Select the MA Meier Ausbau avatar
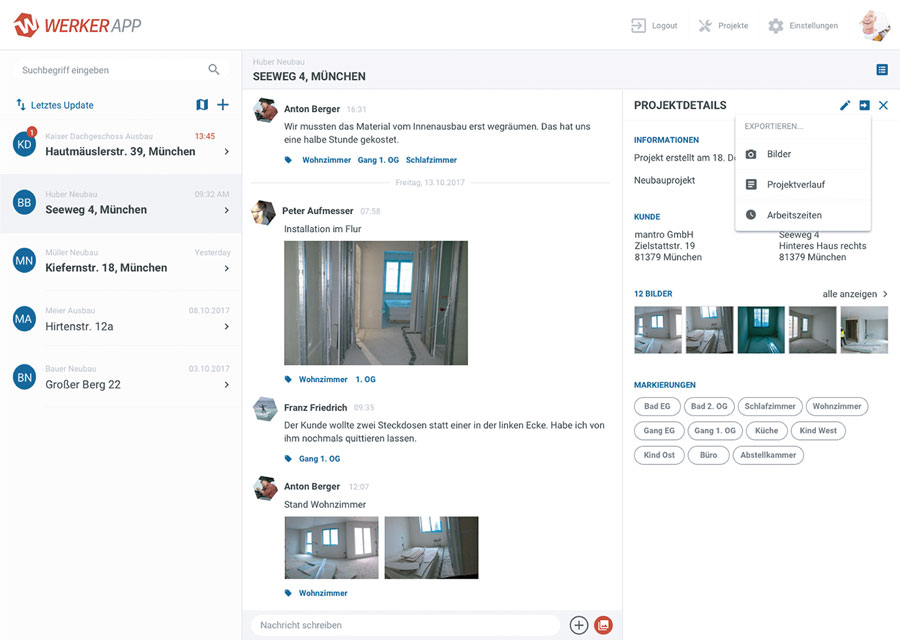The image size is (900, 640). coord(24,319)
